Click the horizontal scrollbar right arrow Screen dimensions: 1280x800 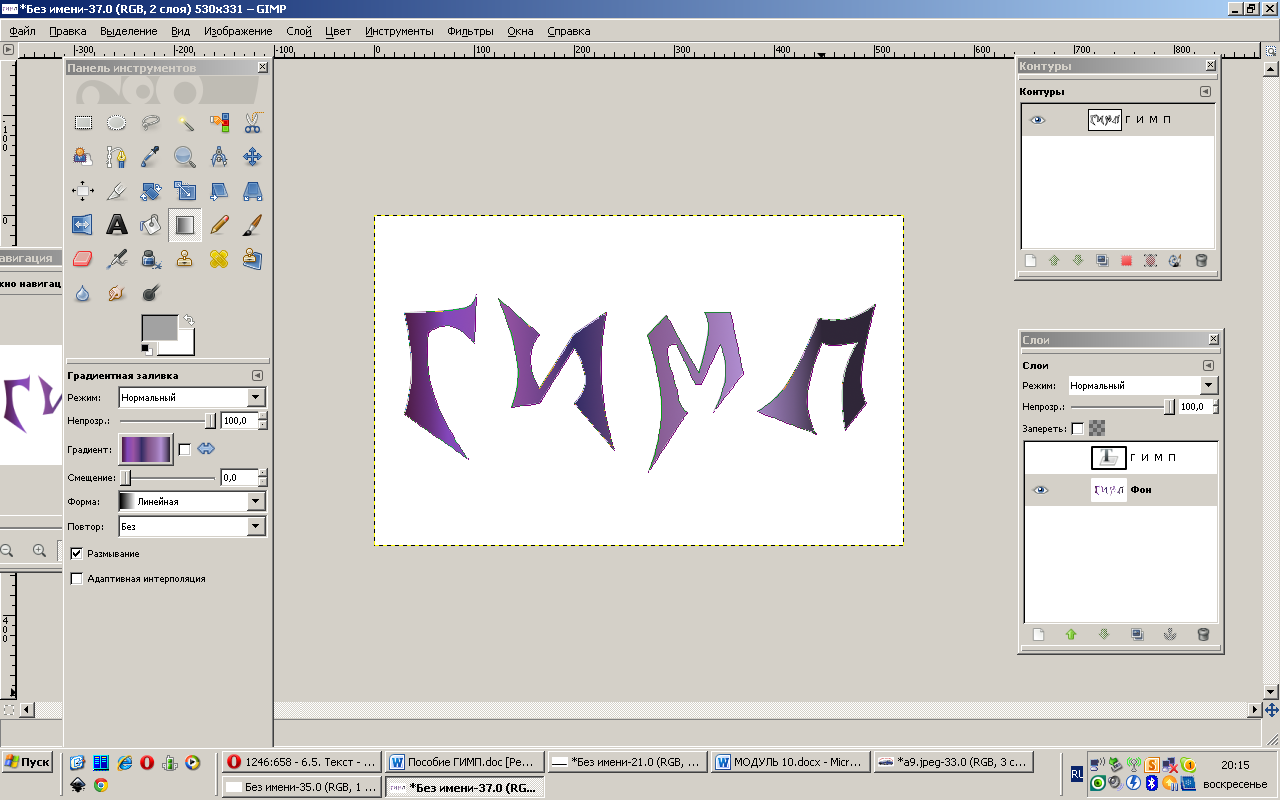1255,710
